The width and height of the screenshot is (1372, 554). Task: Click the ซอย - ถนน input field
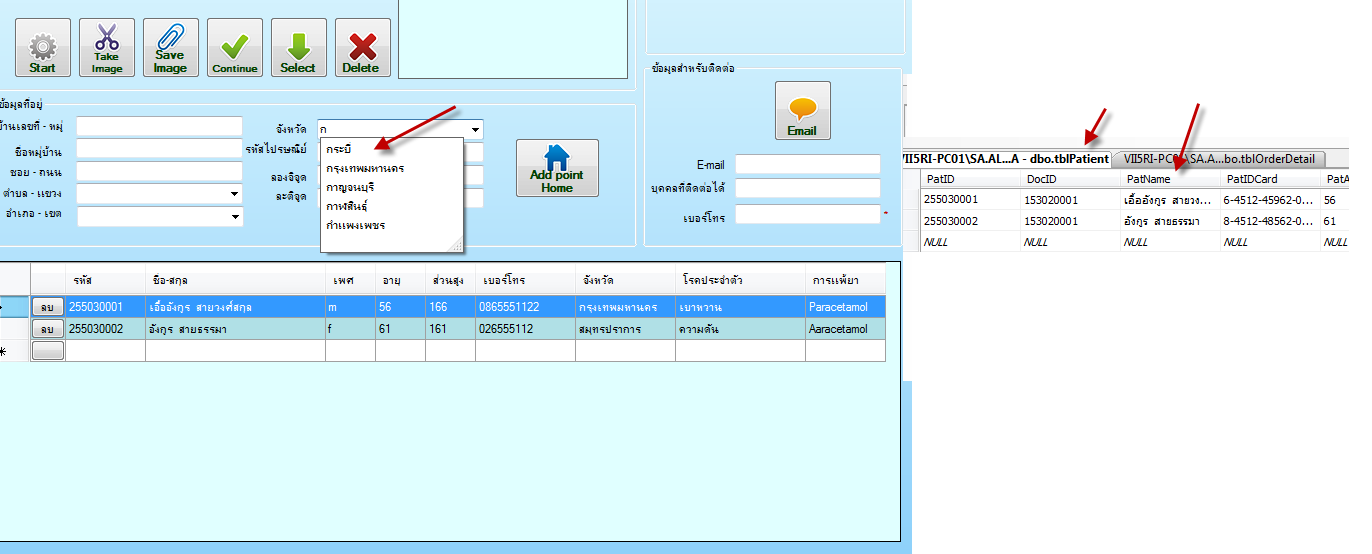point(159,171)
